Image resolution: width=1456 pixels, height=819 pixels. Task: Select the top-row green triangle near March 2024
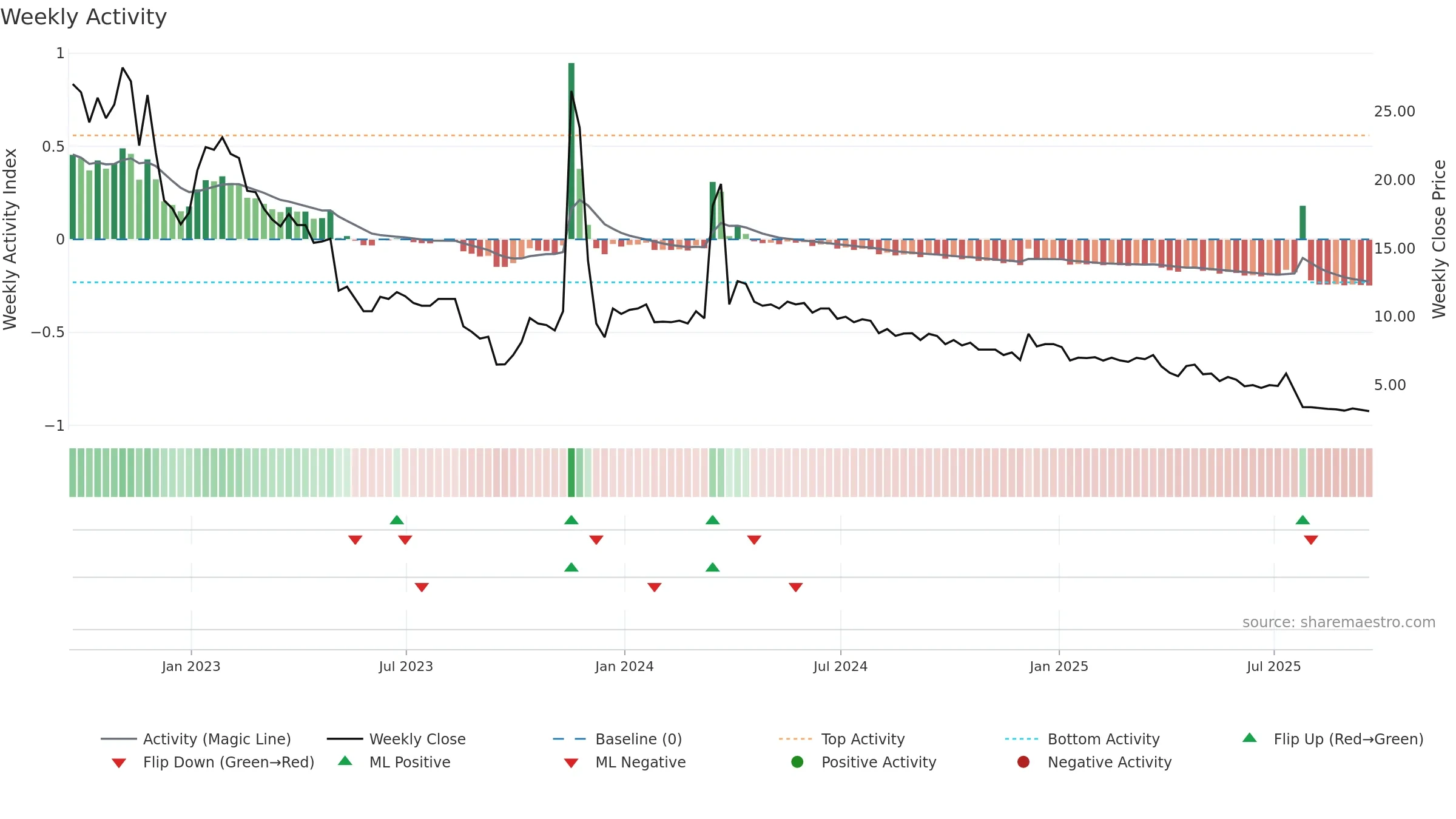pos(713,520)
